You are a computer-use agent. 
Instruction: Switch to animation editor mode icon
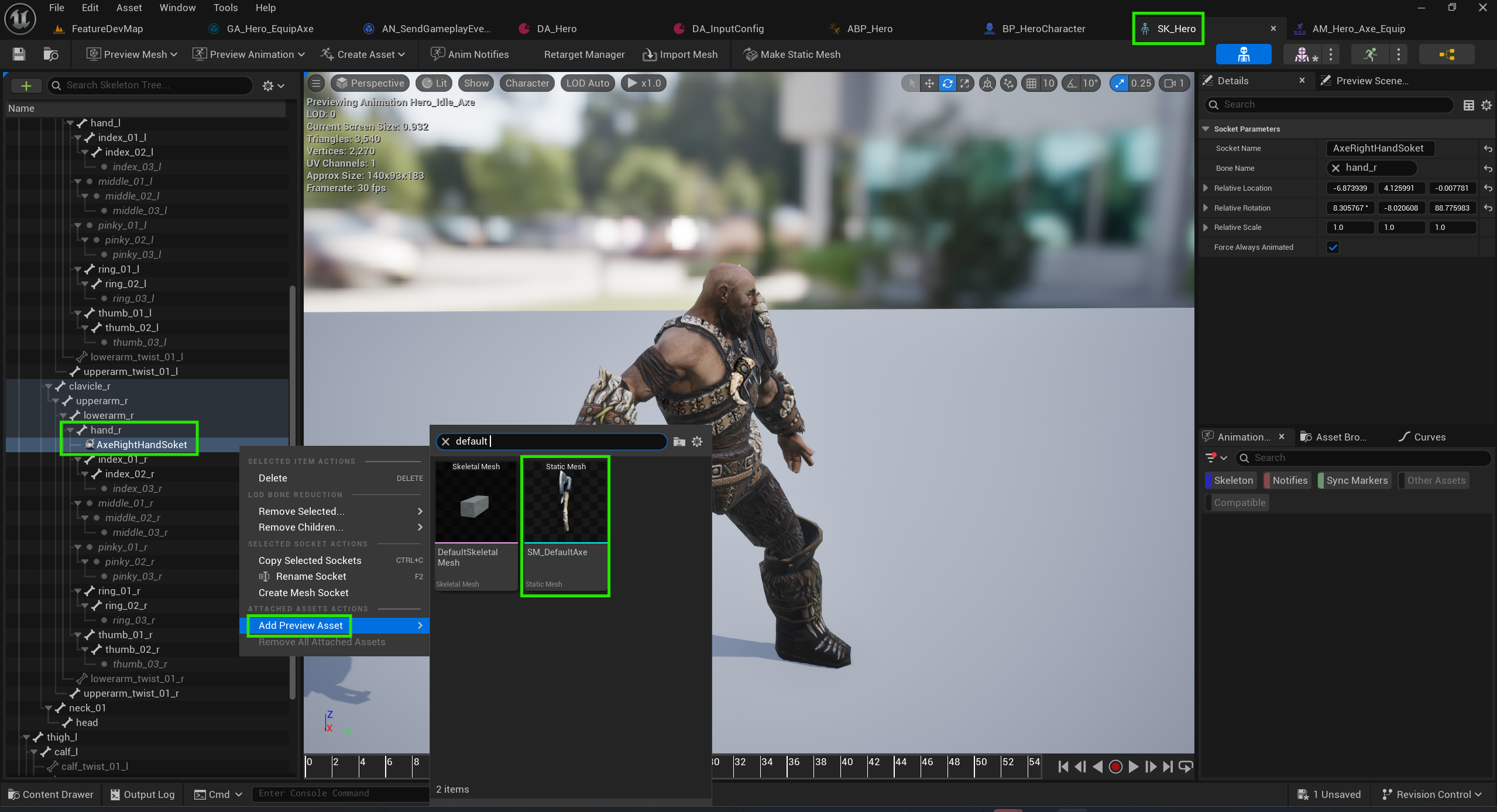click(1371, 54)
